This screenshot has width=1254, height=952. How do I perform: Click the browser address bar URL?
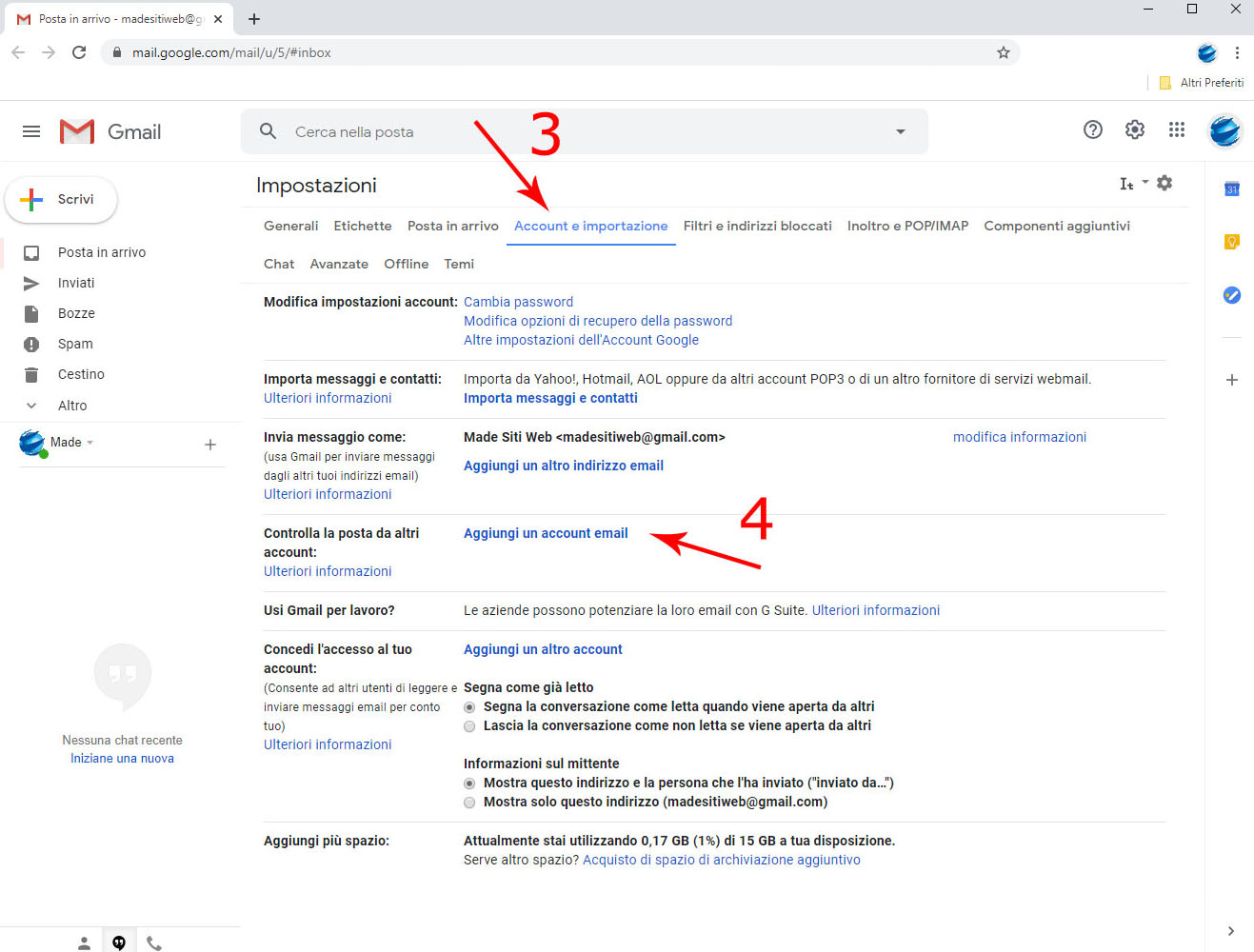click(x=231, y=52)
